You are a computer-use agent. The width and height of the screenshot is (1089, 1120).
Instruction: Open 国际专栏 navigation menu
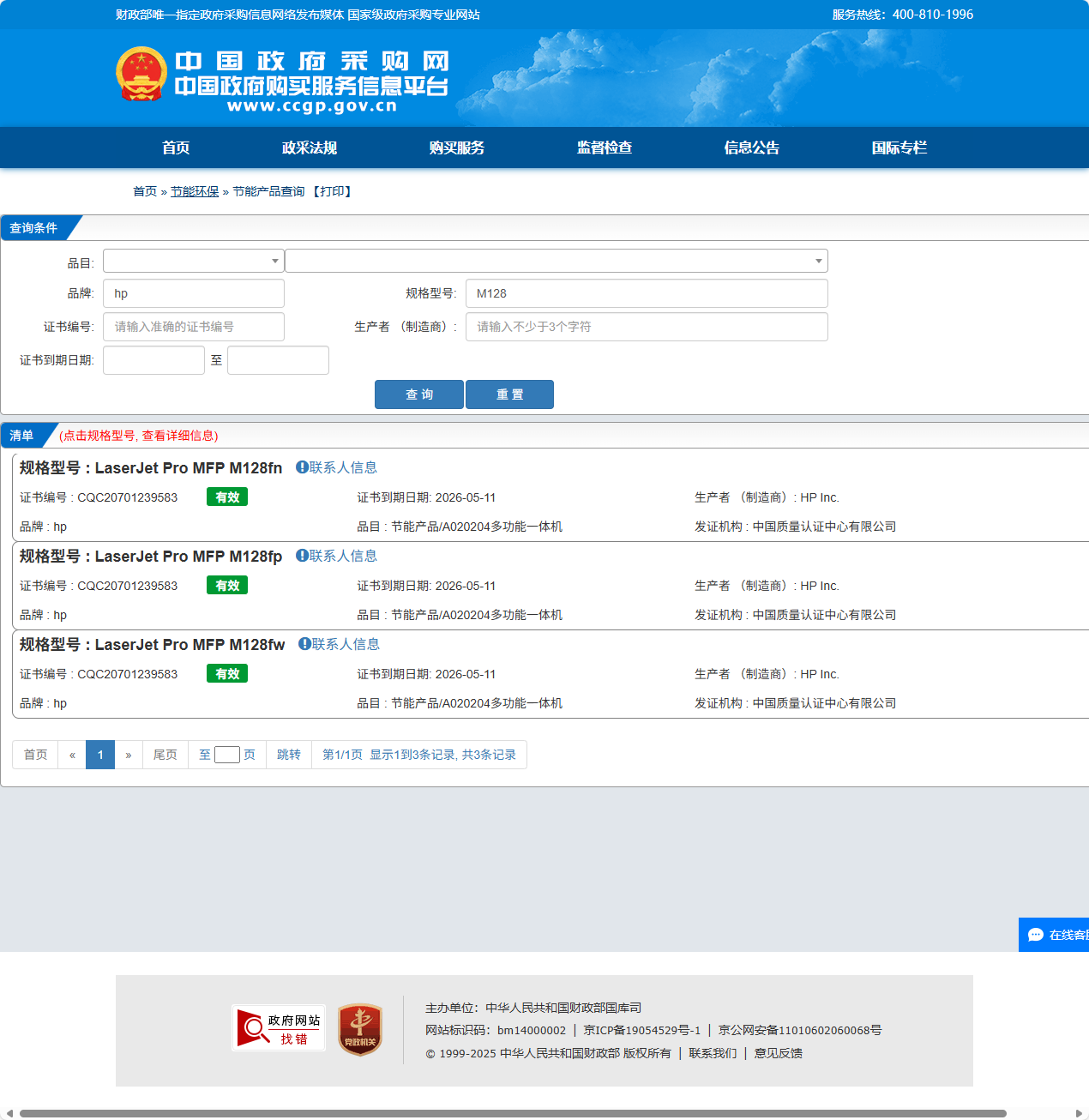899,148
